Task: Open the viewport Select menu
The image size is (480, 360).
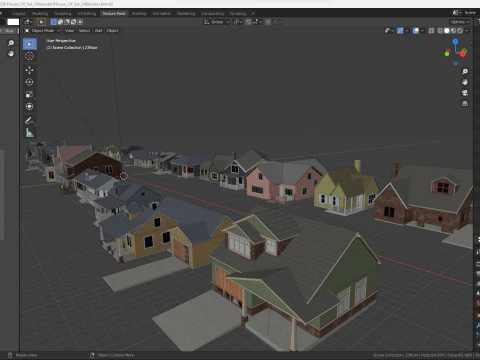Action: [x=84, y=31]
